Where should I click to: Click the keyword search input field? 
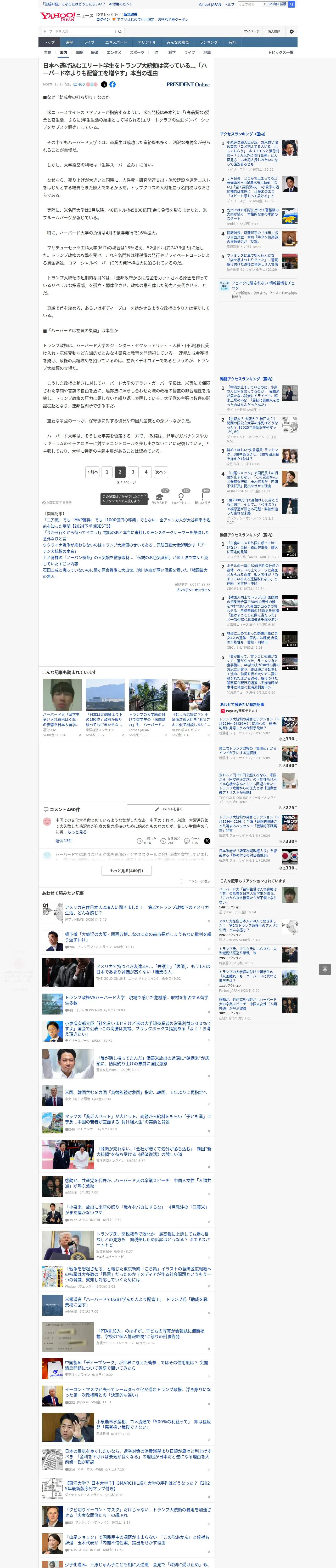(x=79, y=32)
